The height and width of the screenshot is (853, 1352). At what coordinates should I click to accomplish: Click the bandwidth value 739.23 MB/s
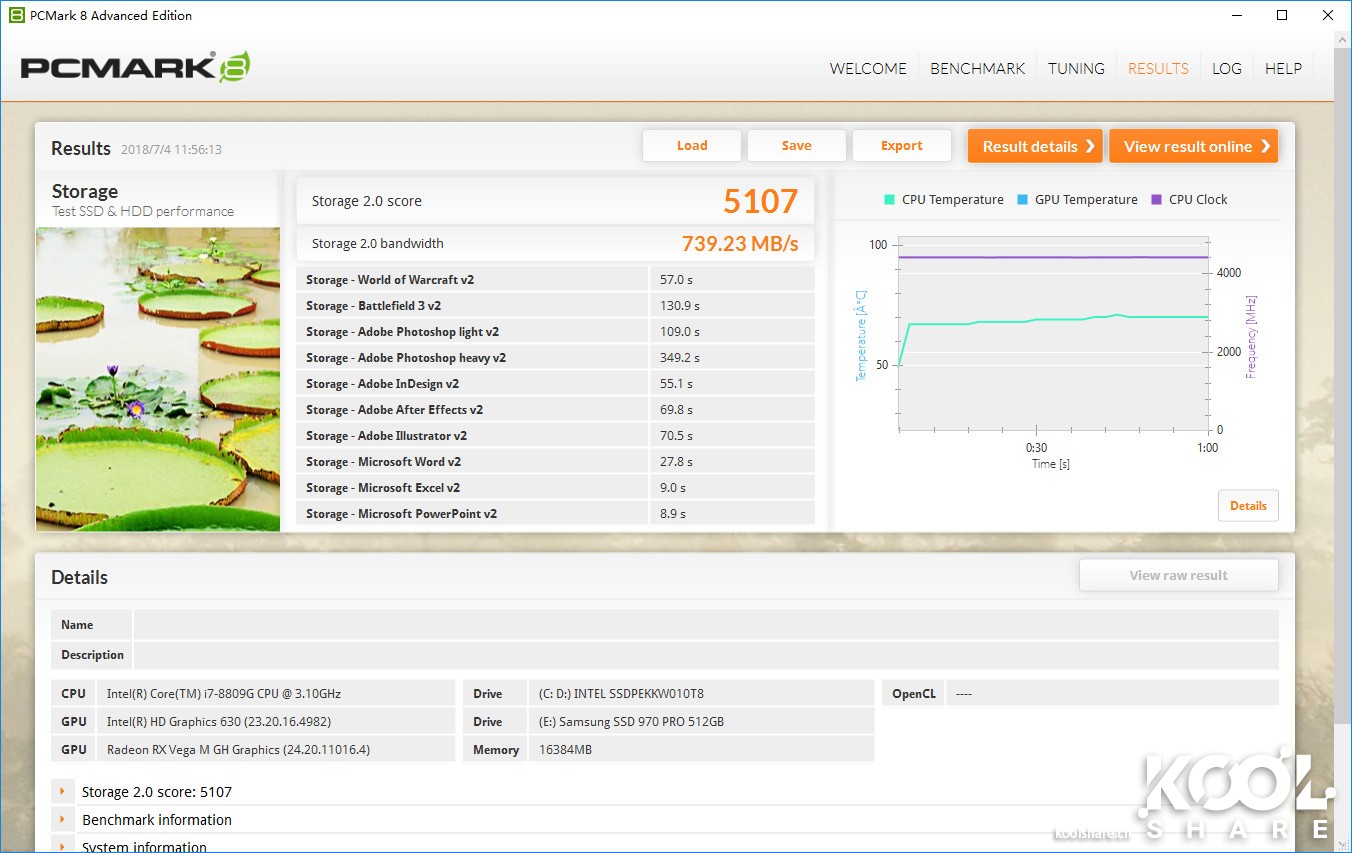(x=740, y=243)
